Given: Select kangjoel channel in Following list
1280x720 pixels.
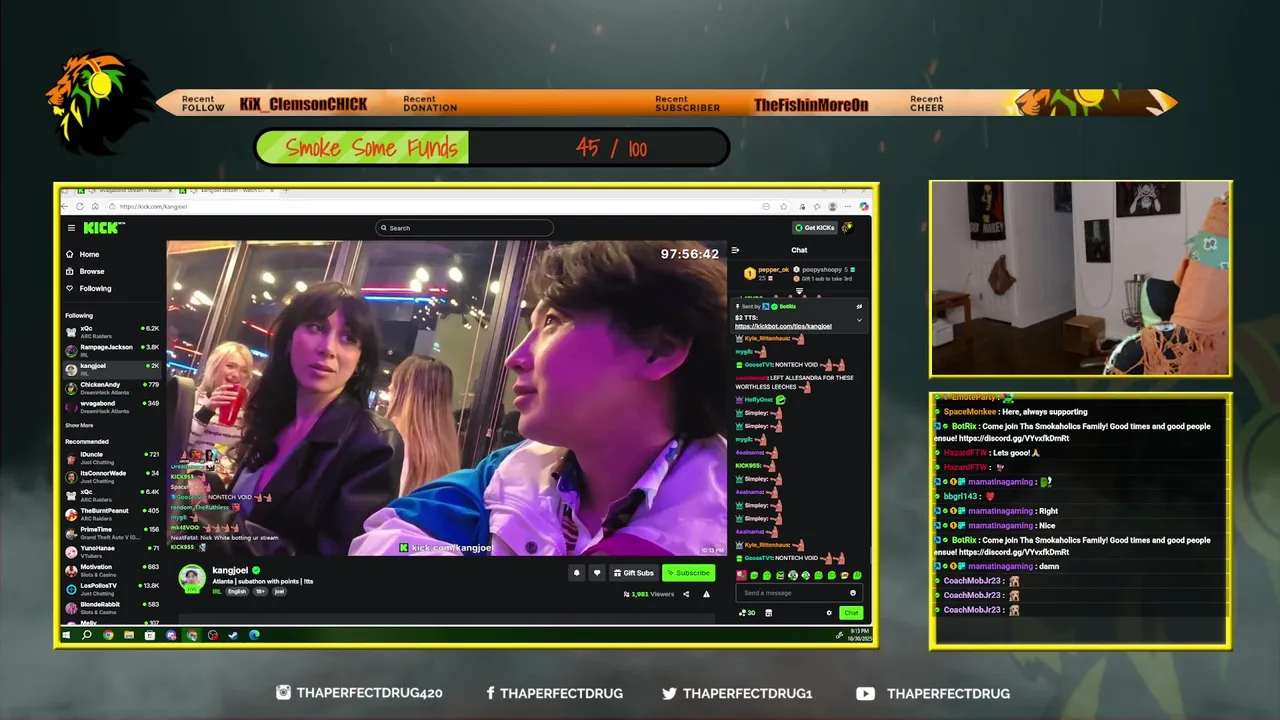Looking at the screenshot, I should coord(113,368).
